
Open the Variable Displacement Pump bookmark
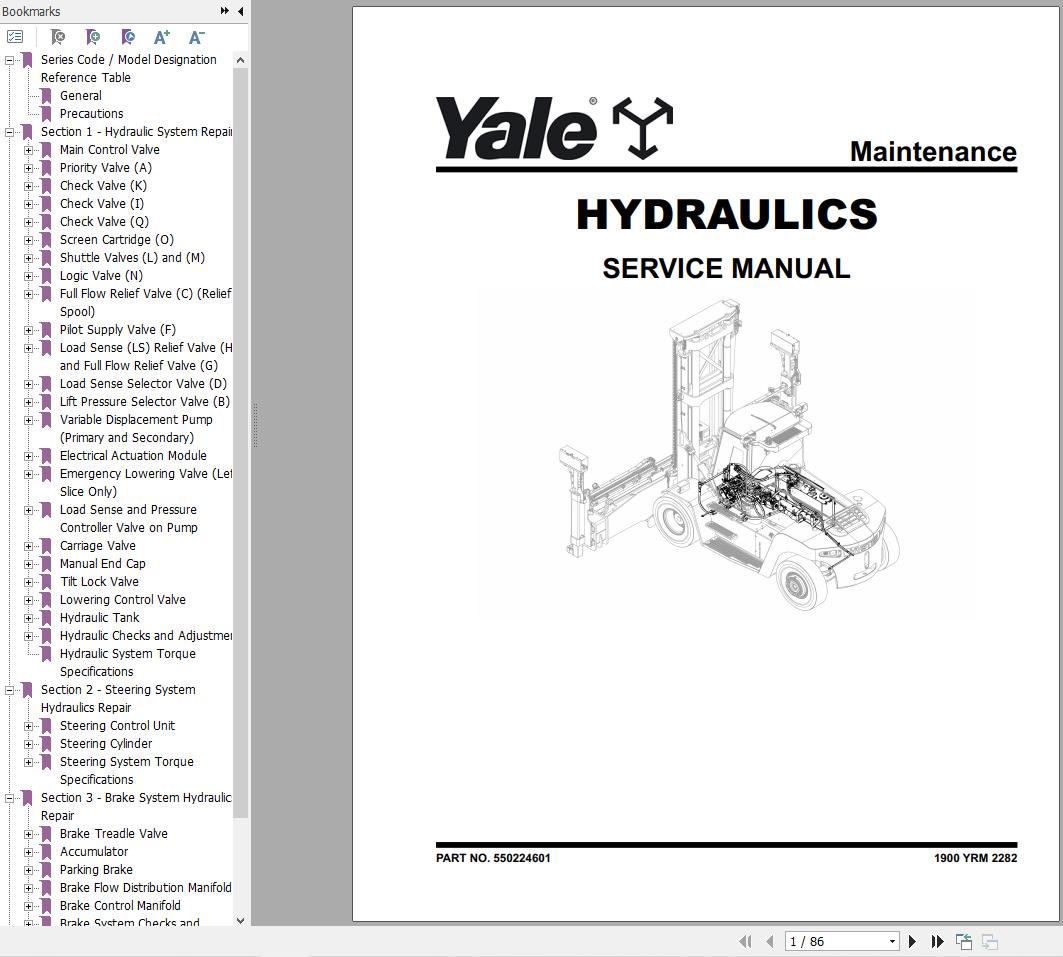tap(136, 429)
